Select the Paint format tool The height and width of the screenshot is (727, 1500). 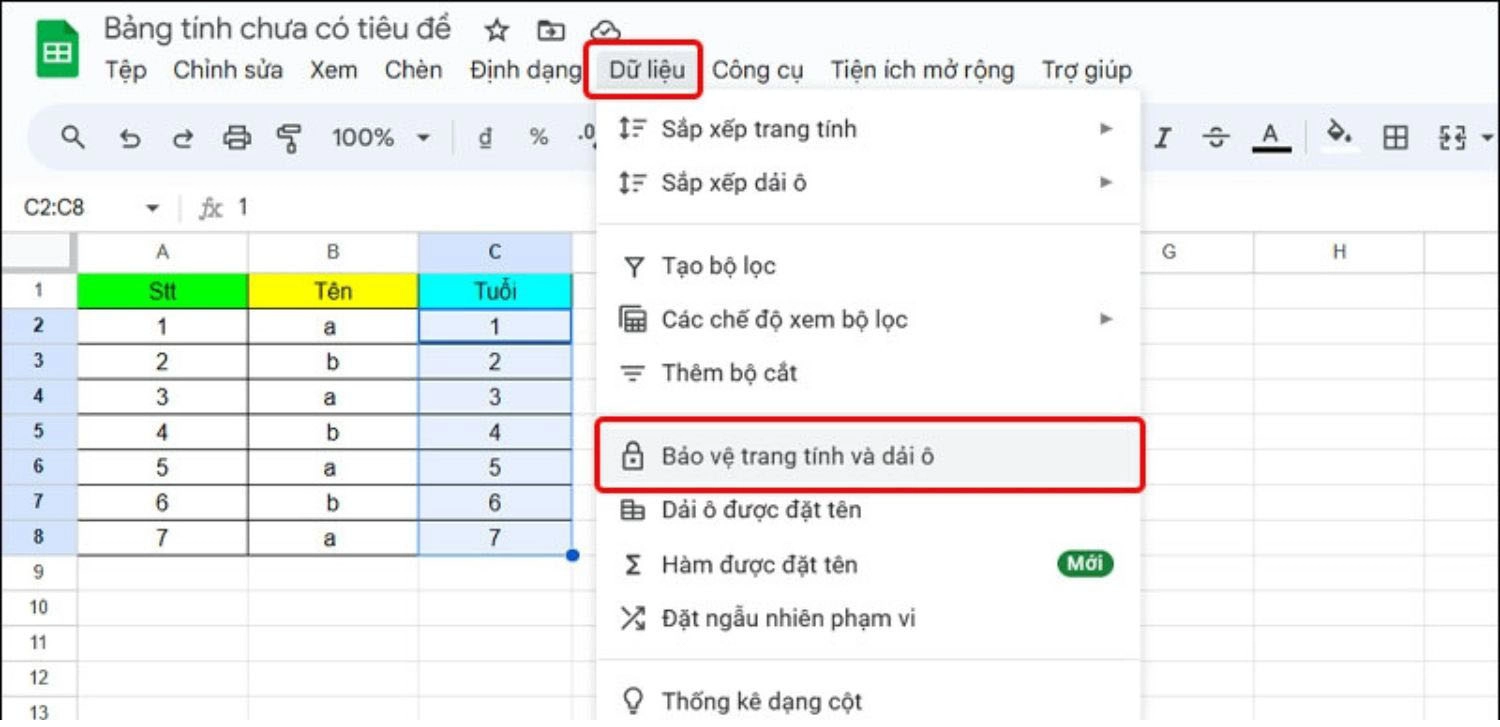(x=289, y=138)
